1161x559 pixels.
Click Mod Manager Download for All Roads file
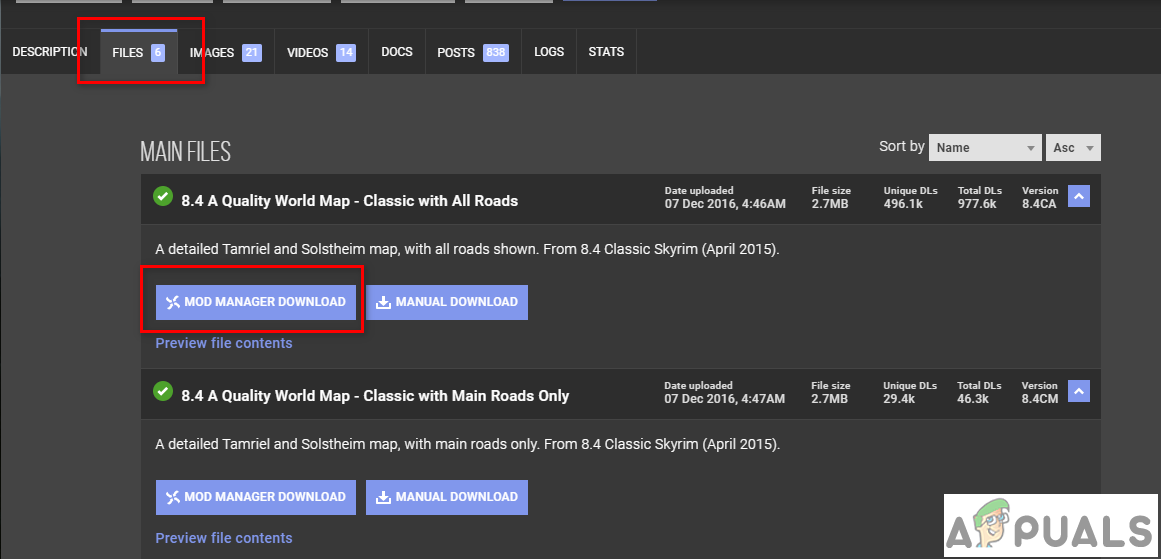click(x=256, y=302)
